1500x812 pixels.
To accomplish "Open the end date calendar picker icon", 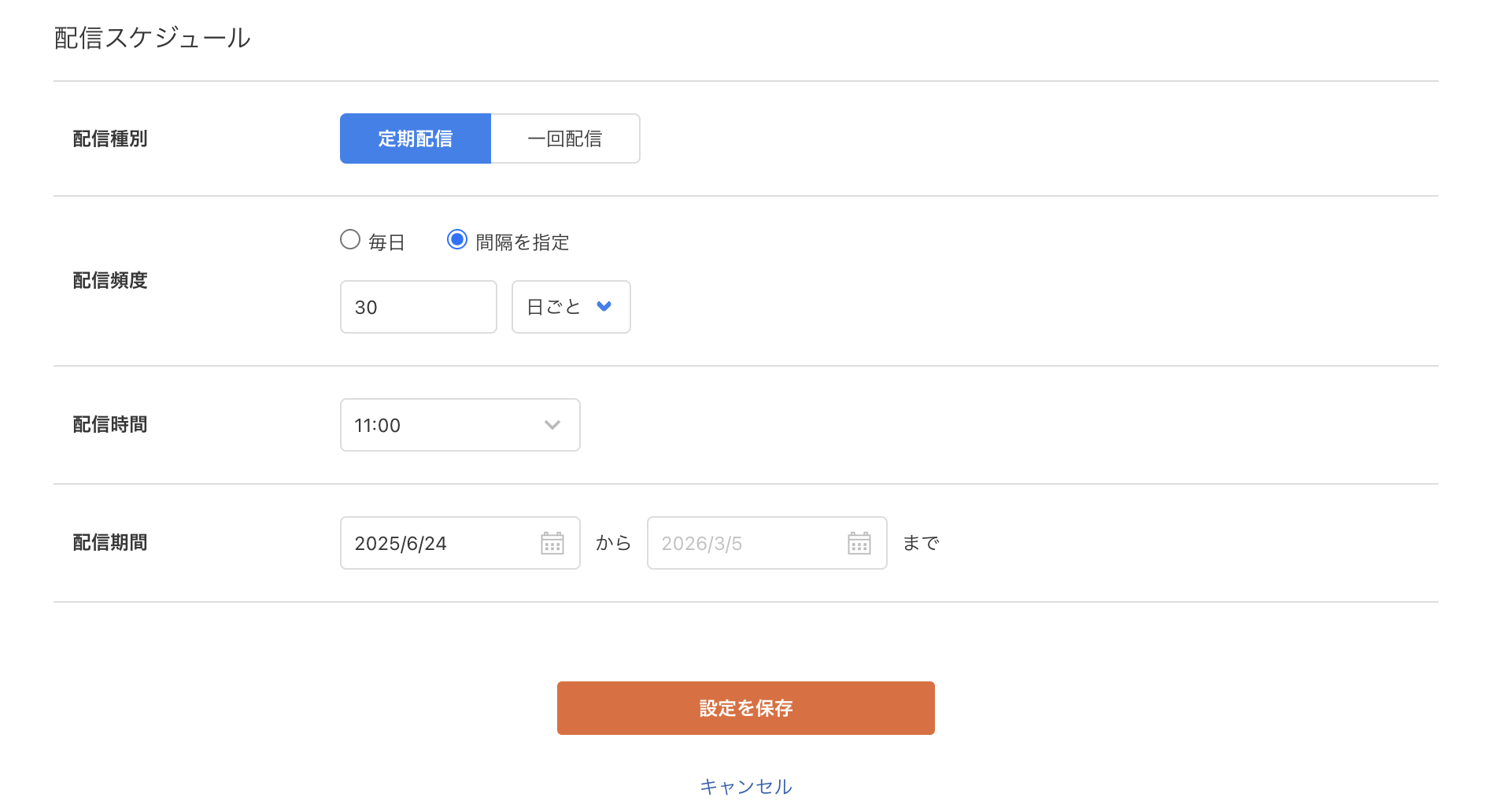I will pyautogui.click(x=859, y=543).
